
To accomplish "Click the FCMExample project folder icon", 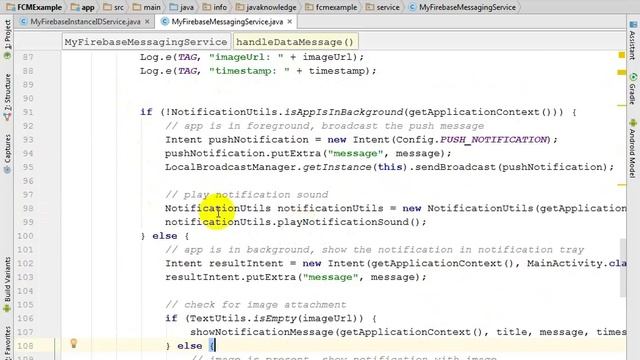I will pos(11,7).
